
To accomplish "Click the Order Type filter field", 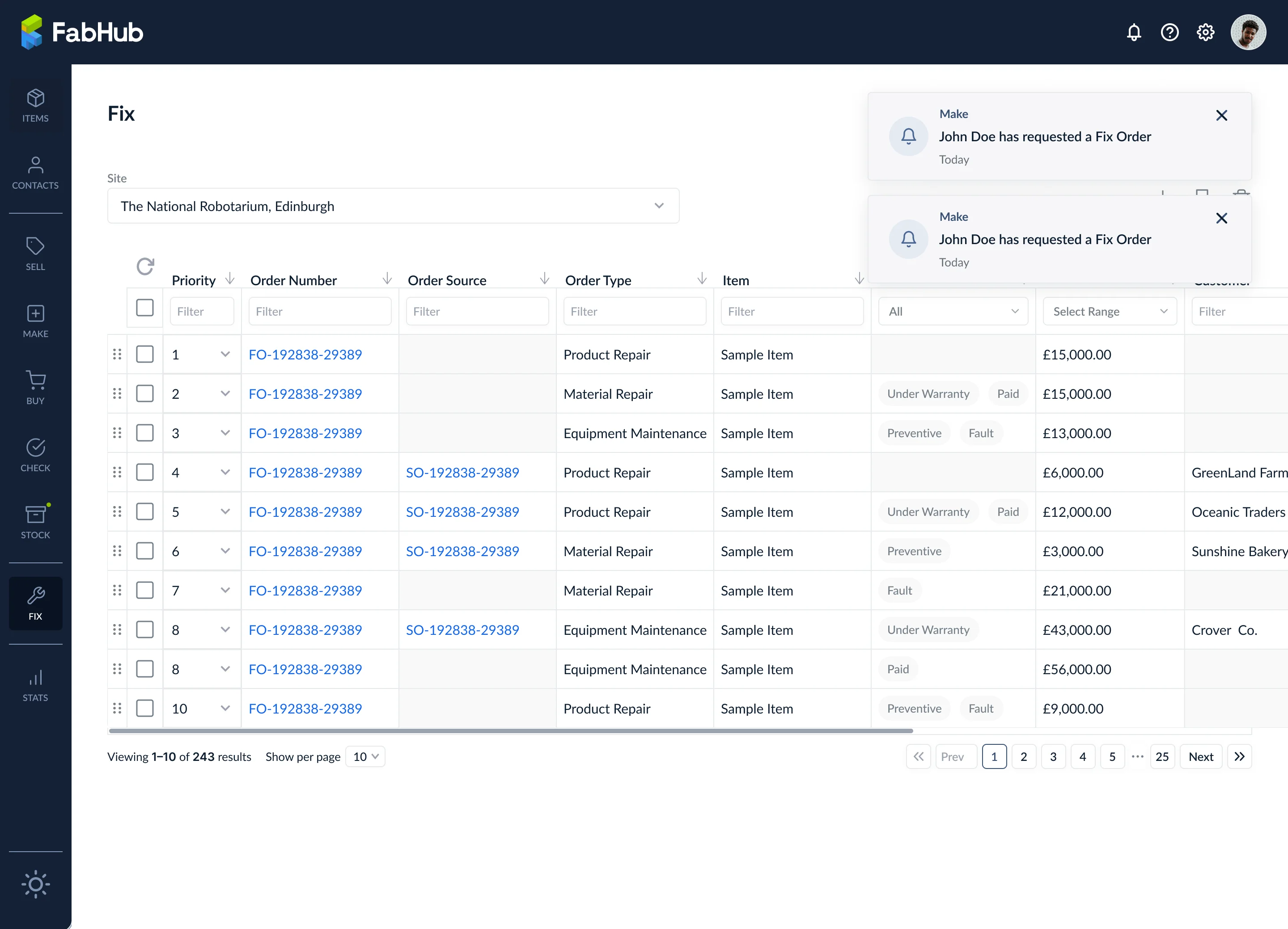I will pos(634,311).
